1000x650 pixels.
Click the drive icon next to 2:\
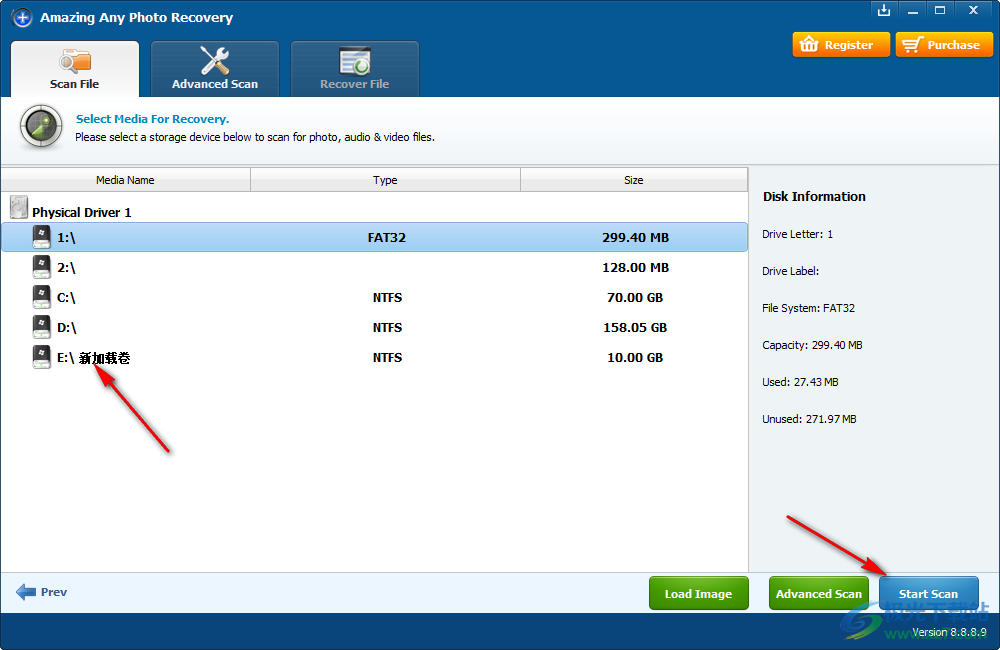[x=41, y=267]
